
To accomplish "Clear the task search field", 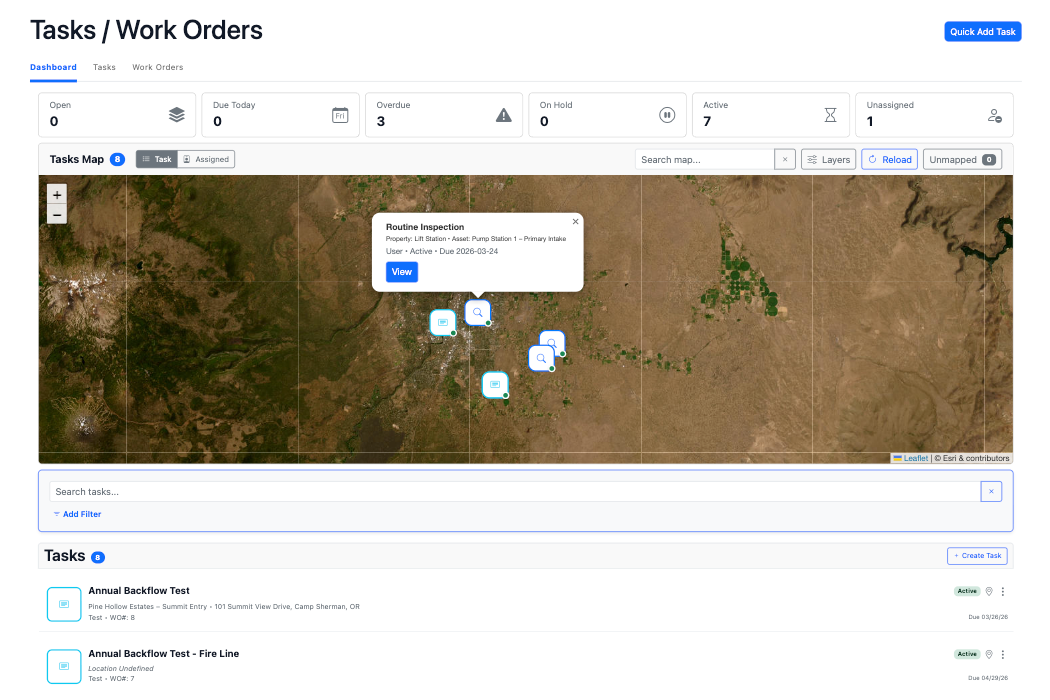I will (x=991, y=491).
